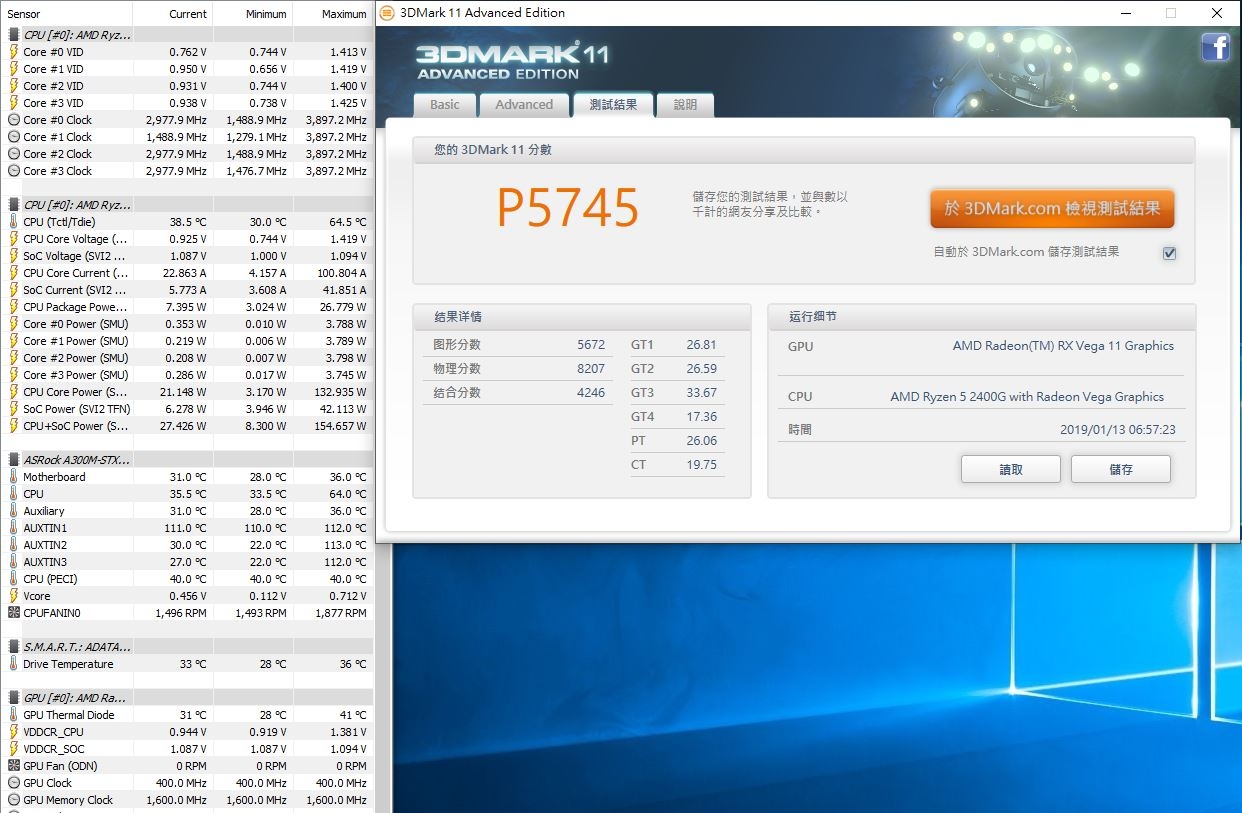This screenshot has height=813, width=1242.
Task: Click the 讀取 button
Action: coord(1011,470)
